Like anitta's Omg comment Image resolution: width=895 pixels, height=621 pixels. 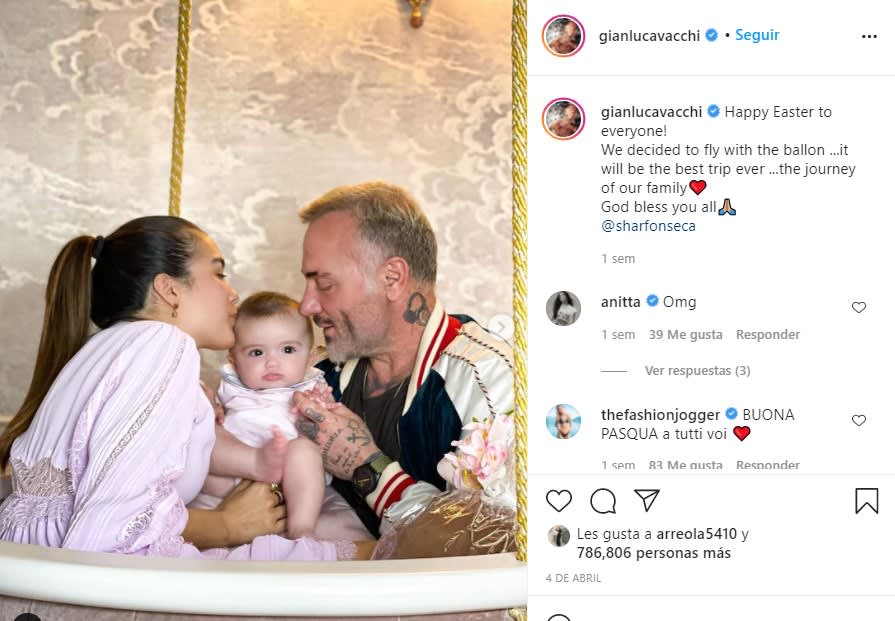click(x=858, y=307)
